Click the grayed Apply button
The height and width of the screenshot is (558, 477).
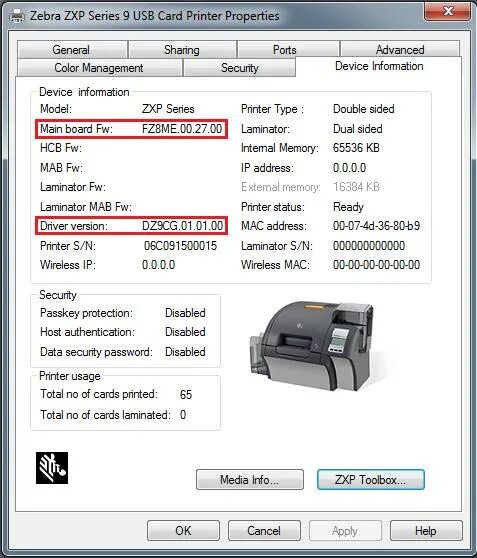[x=345, y=531]
